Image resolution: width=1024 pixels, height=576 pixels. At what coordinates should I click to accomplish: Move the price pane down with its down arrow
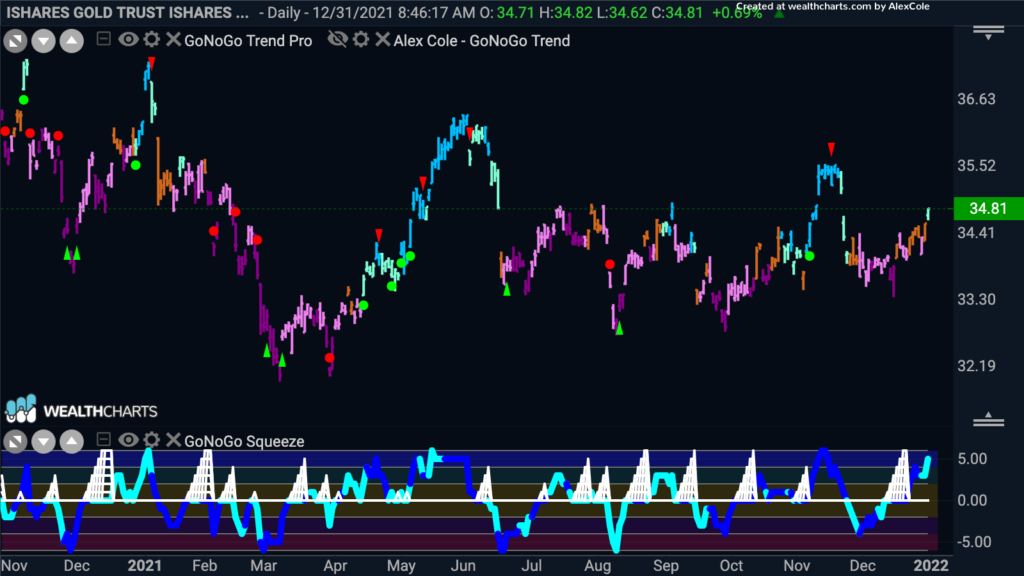point(43,41)
